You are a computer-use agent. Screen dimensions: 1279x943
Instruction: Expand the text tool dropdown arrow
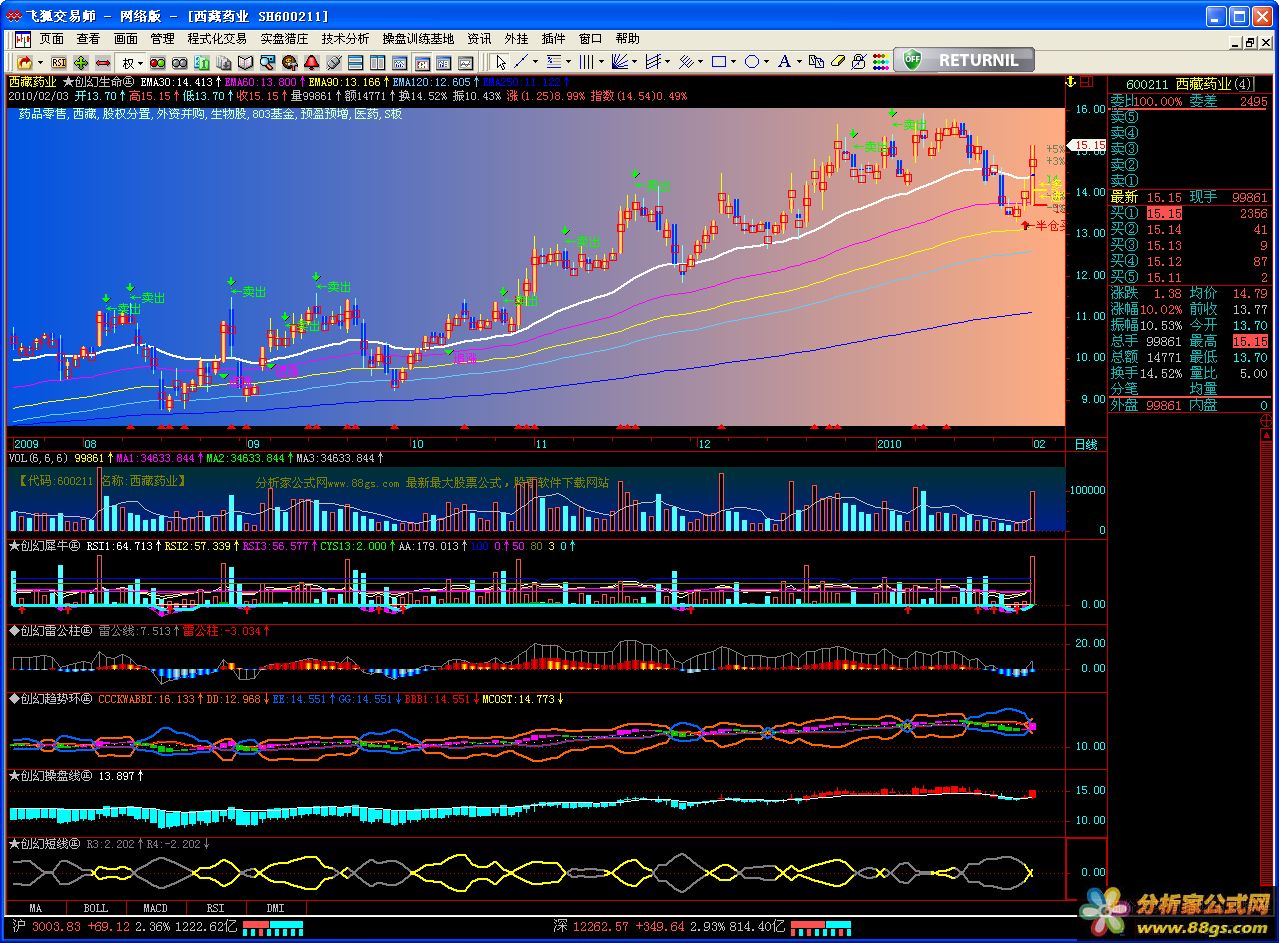(x=799, y=62)
